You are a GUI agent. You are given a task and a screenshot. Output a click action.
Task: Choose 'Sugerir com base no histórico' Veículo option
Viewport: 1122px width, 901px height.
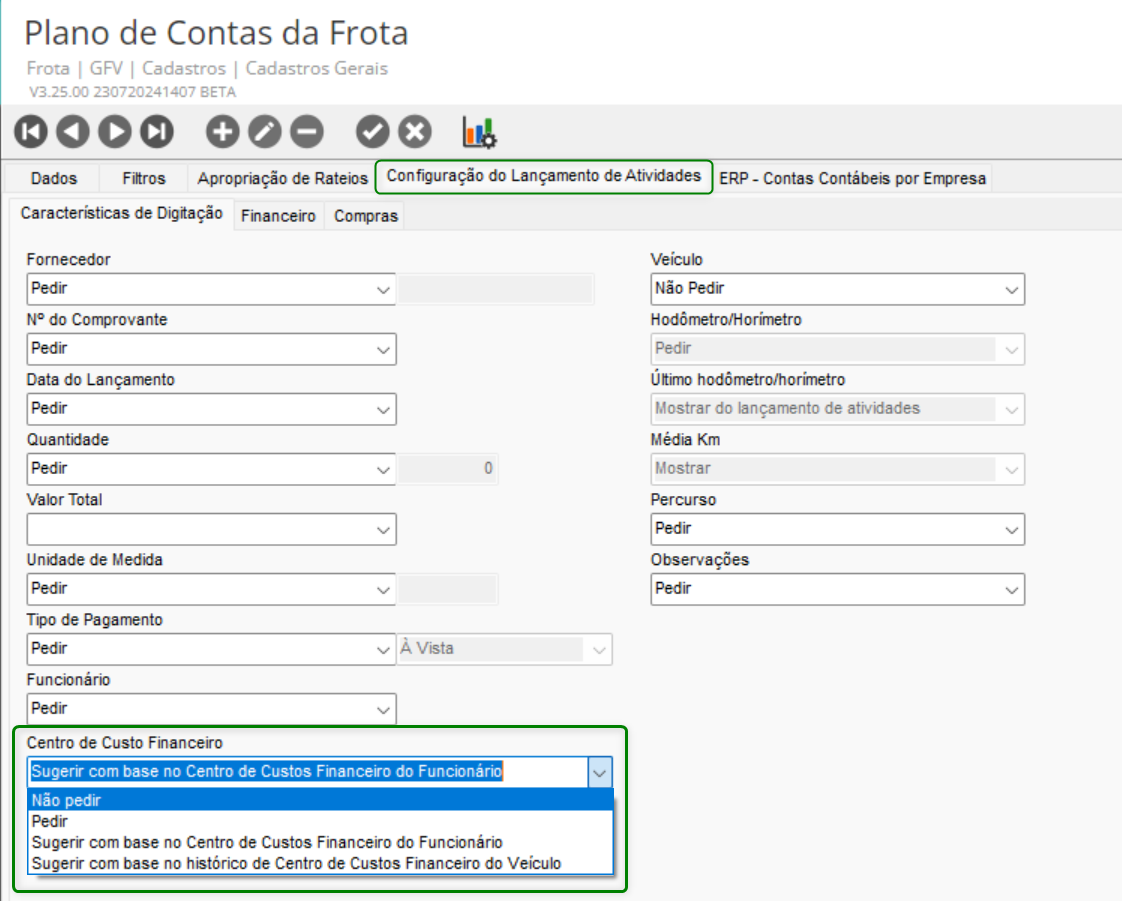point(296,863)
